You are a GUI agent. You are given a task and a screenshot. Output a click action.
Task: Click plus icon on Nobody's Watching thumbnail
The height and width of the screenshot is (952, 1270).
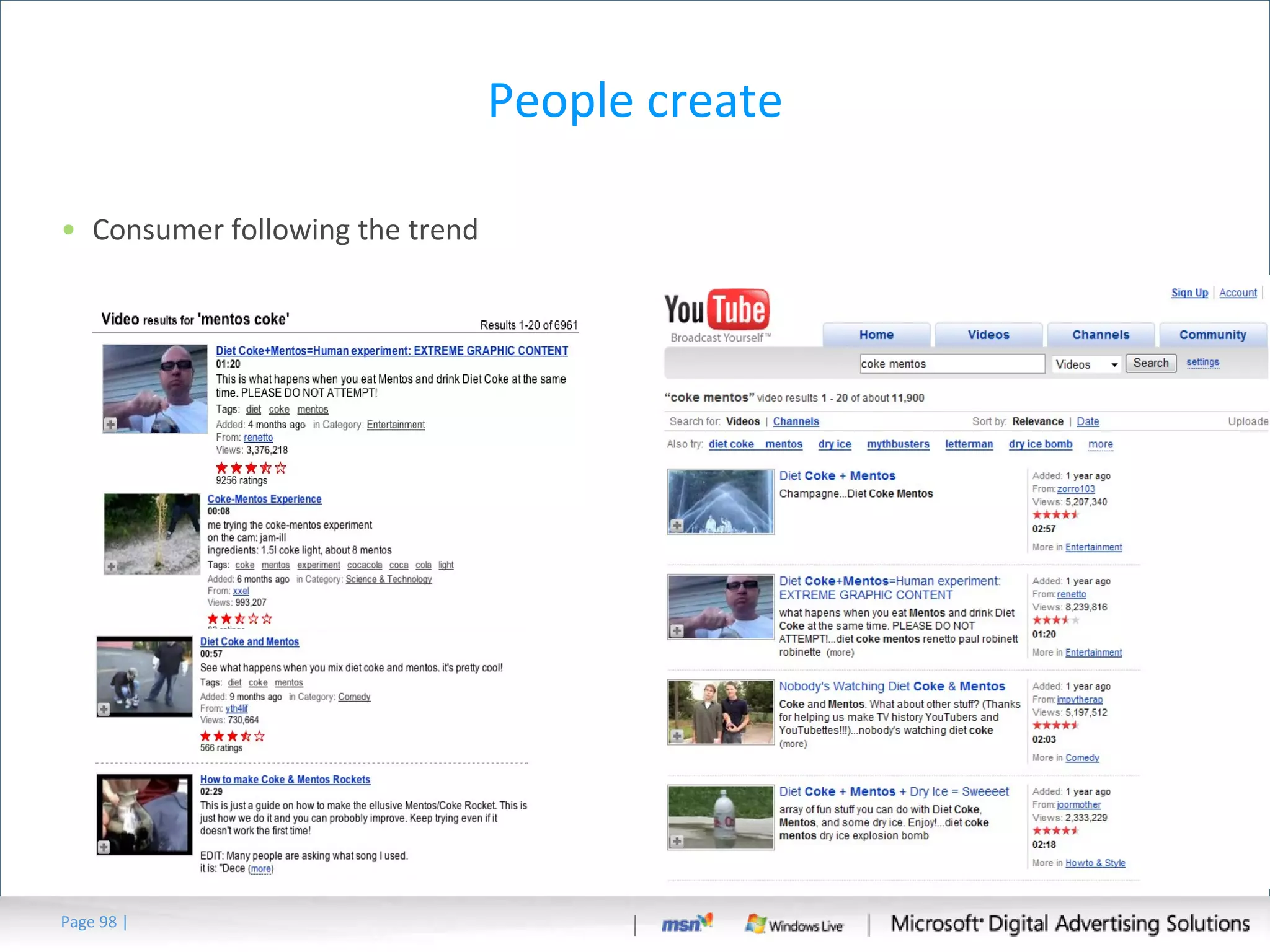(x=677, y=736)
